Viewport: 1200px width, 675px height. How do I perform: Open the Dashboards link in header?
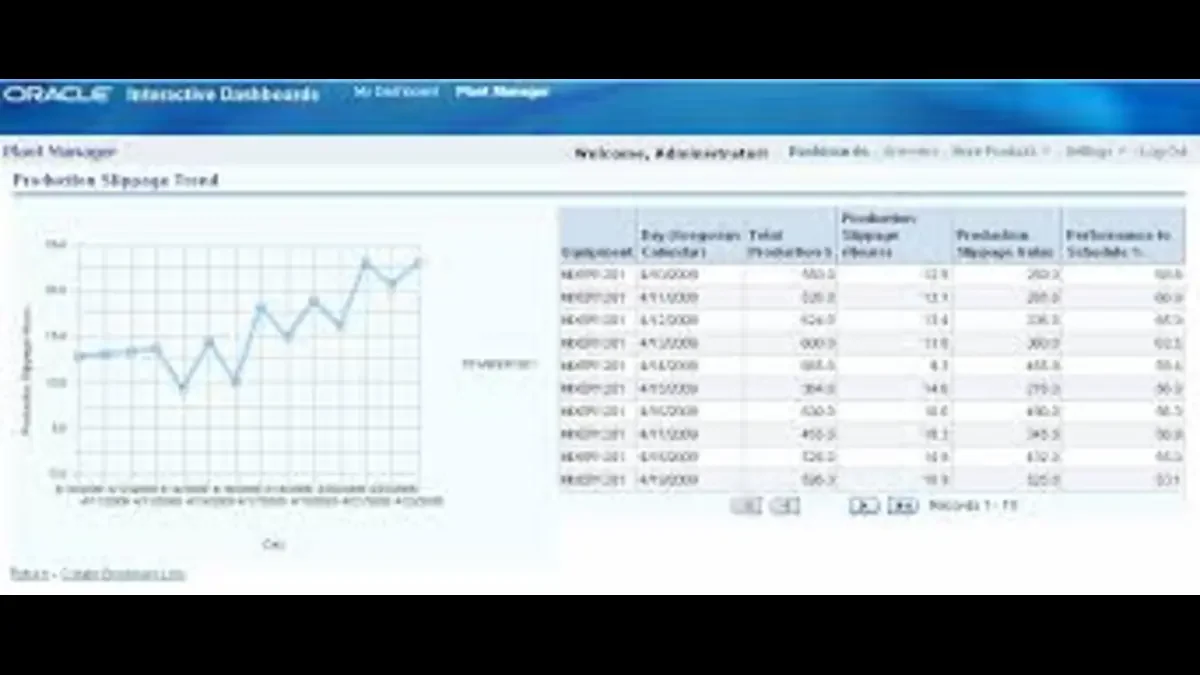(829, 151)
